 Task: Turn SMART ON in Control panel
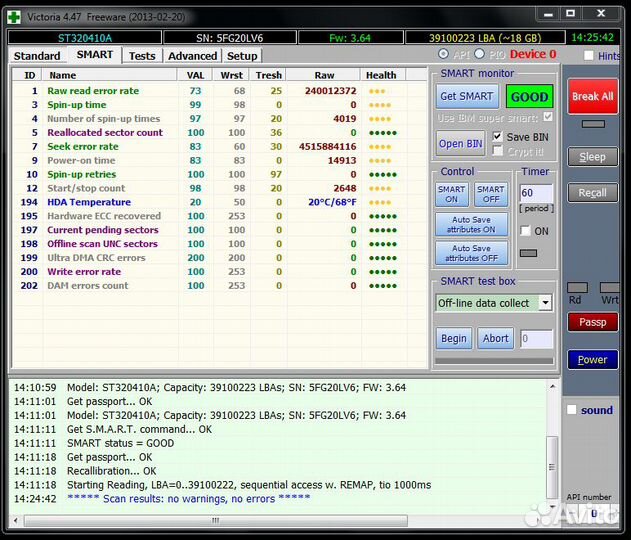[x=452, y=194]
